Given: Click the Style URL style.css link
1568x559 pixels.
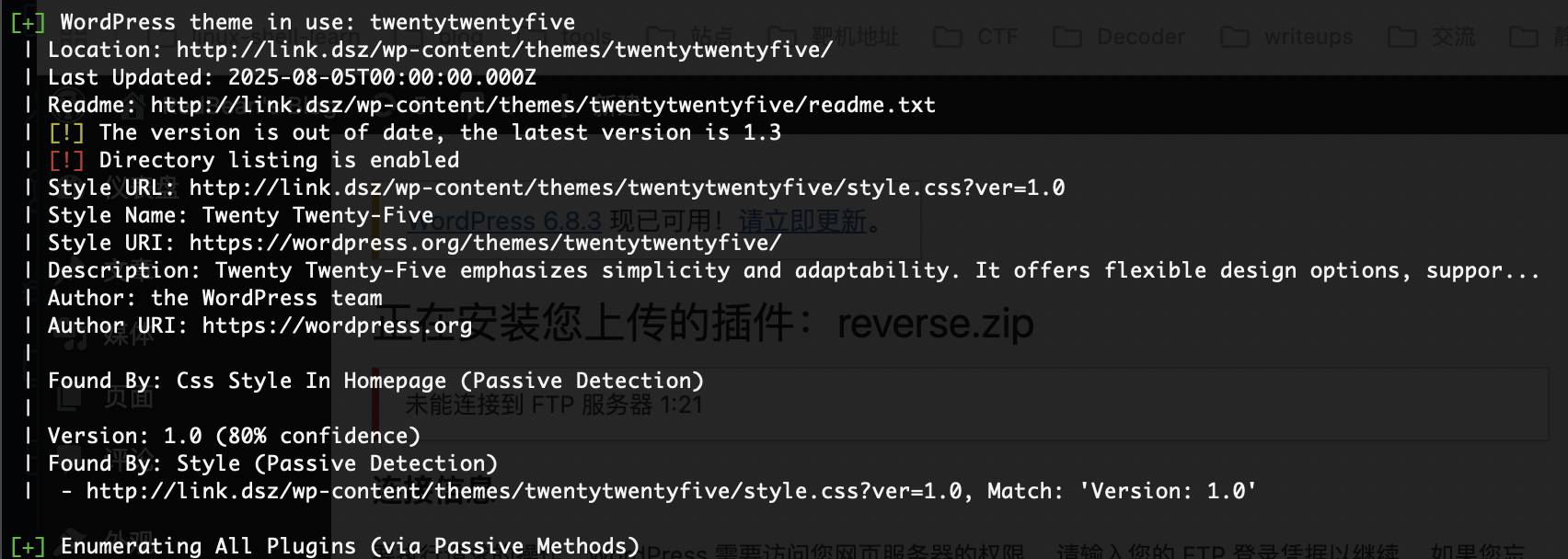Looking at the screenshot, I should coord(627,188).
